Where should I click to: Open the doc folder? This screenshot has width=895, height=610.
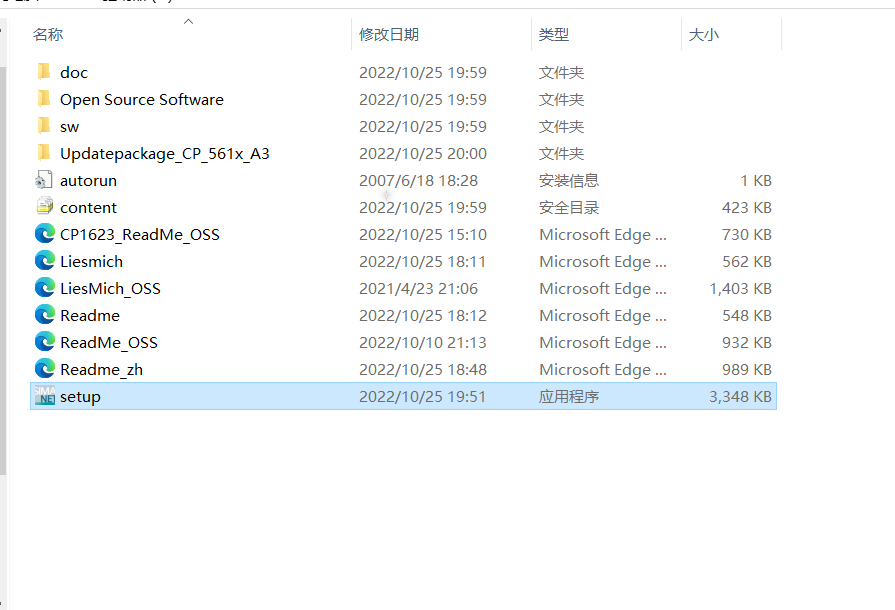pos(73,72)
